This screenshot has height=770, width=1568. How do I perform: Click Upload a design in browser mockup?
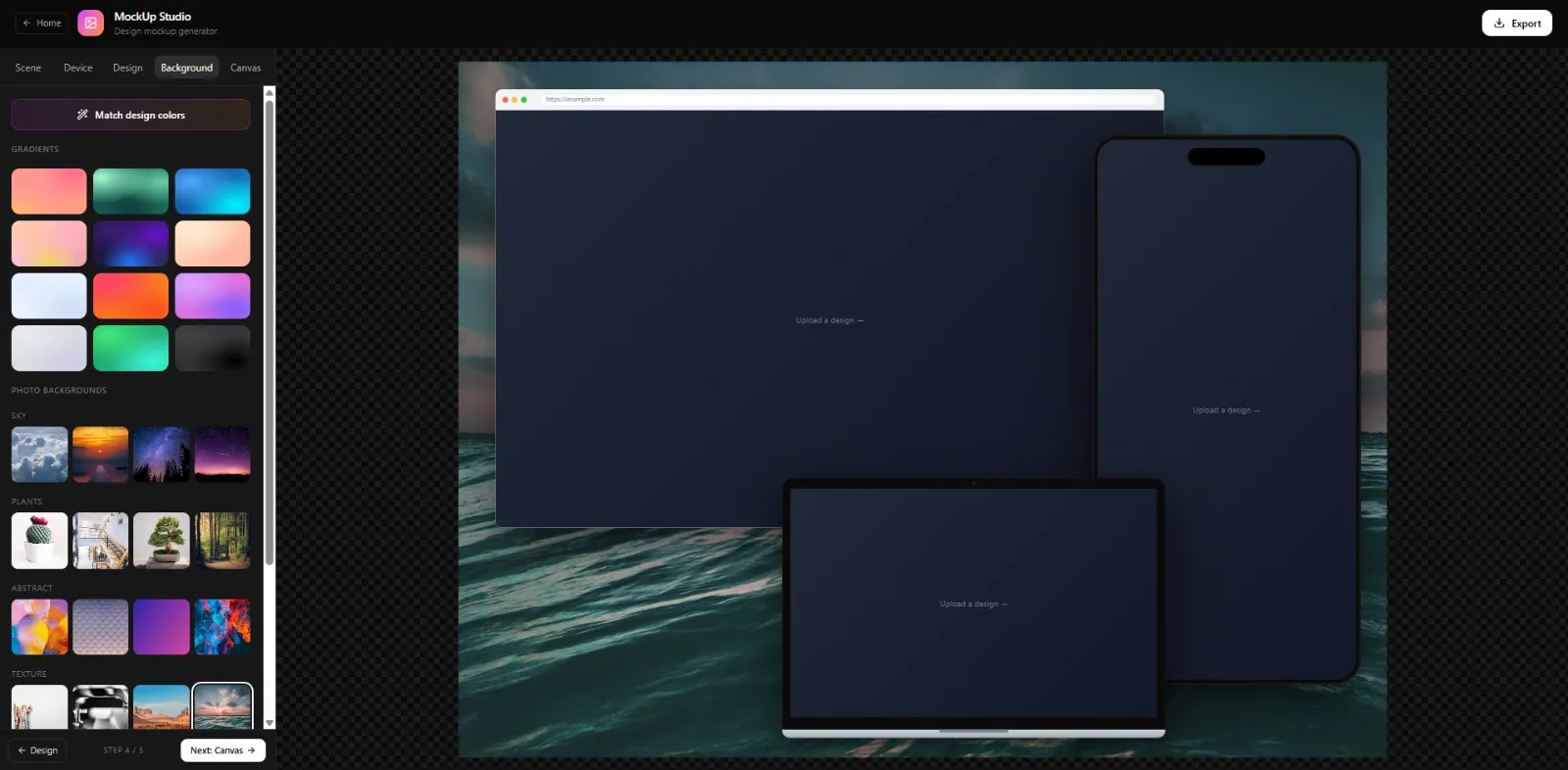829,320
